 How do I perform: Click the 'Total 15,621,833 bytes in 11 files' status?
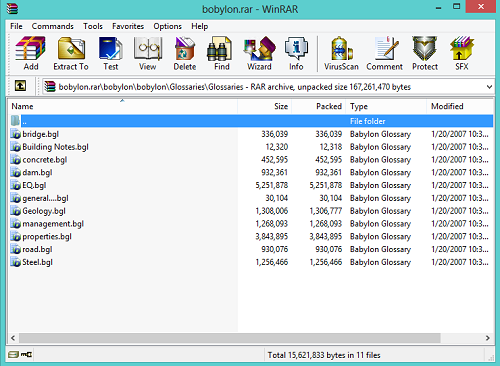(324, 355)
